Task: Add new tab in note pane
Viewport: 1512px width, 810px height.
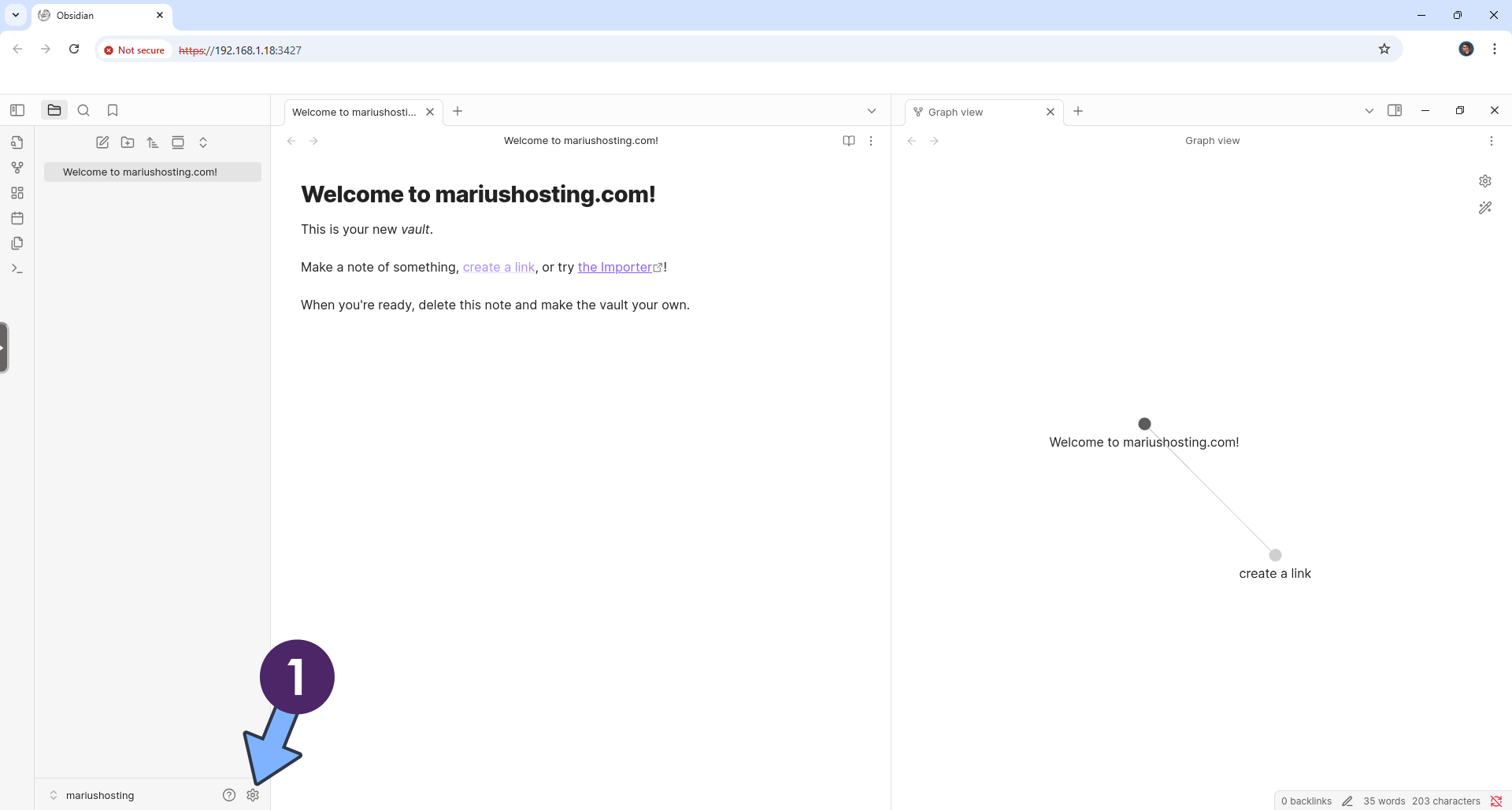Action: [458, 111]
